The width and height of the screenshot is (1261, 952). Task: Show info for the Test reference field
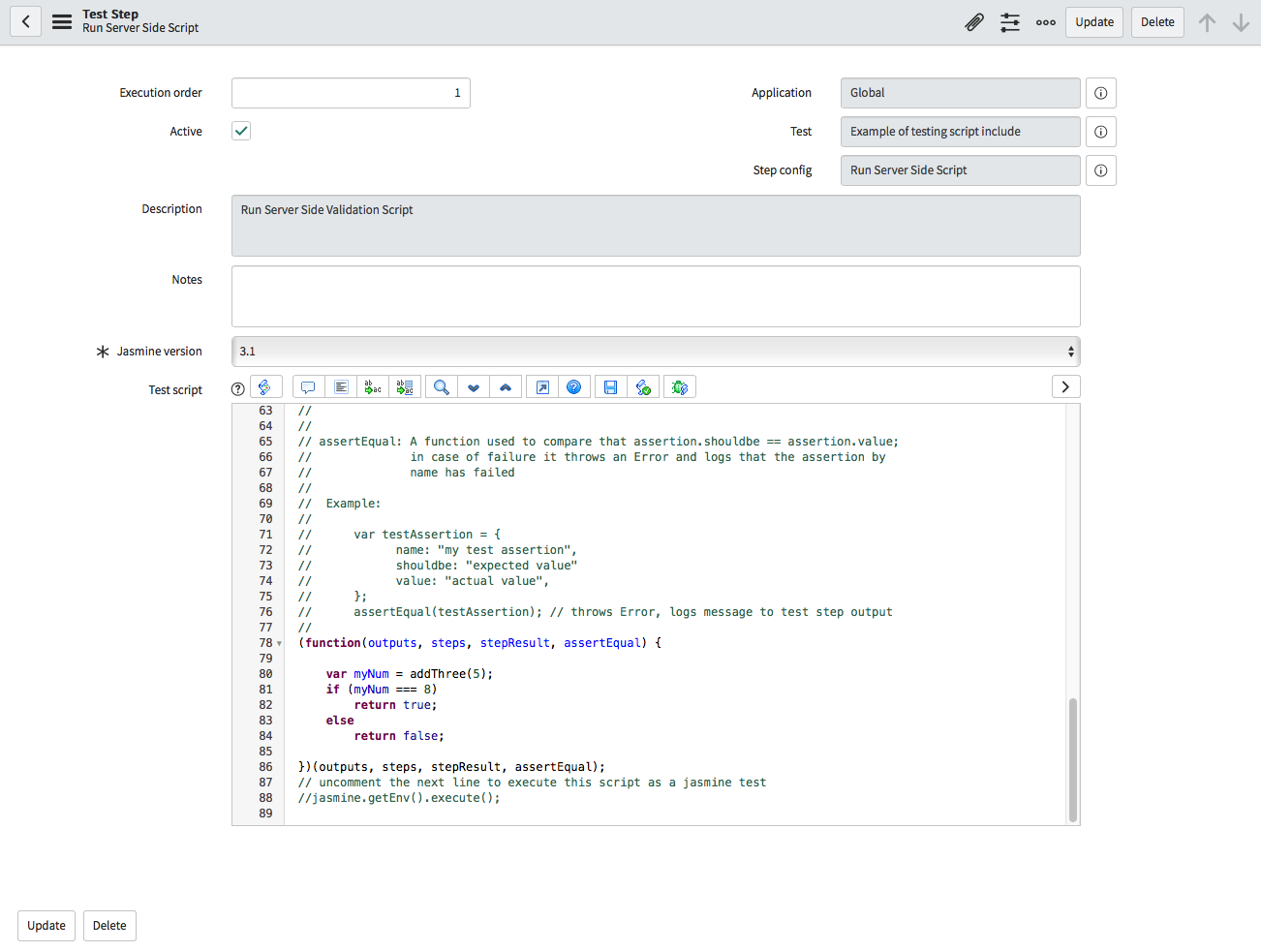point(1101,132)
